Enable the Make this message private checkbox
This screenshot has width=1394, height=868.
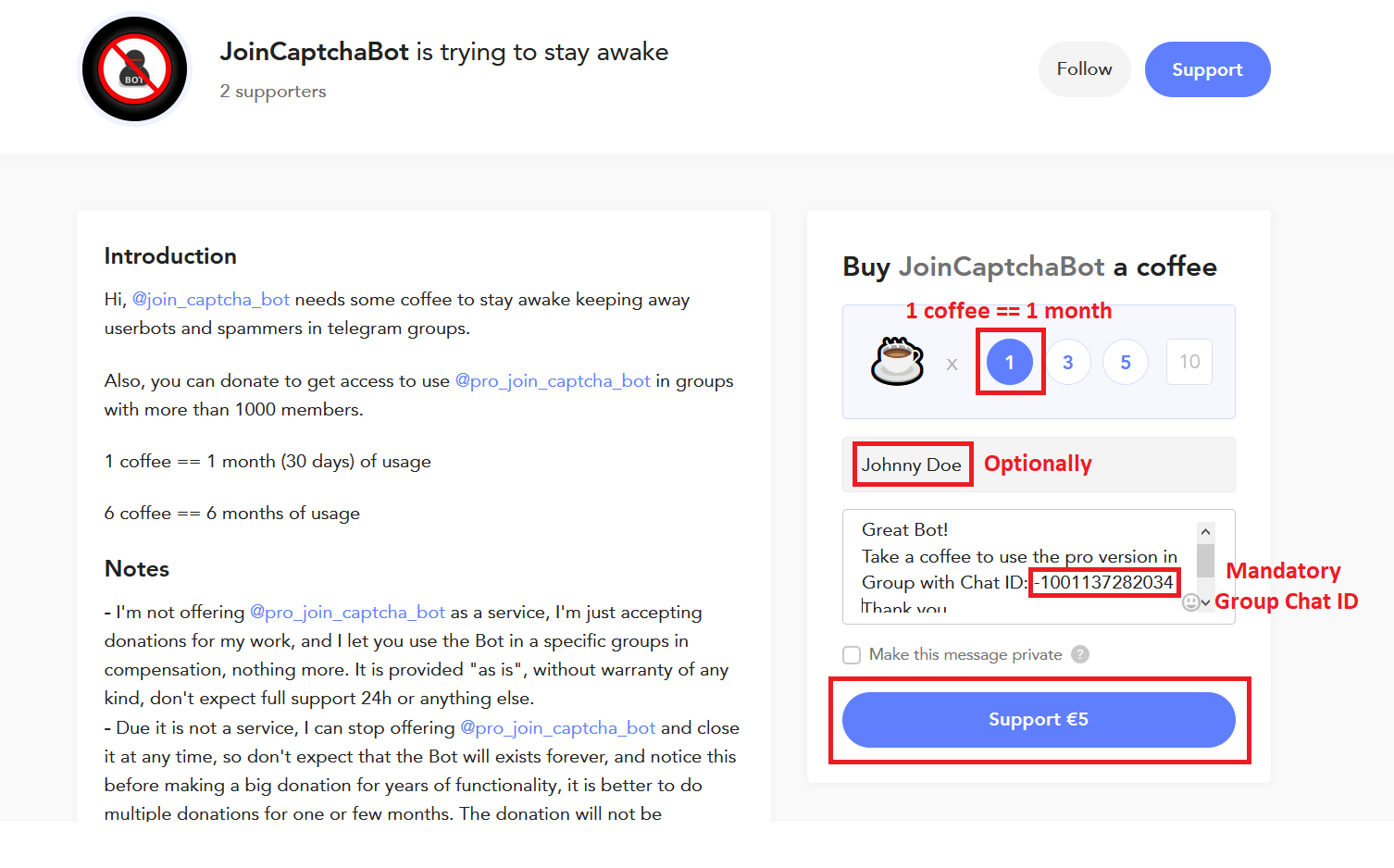(852, 655)
